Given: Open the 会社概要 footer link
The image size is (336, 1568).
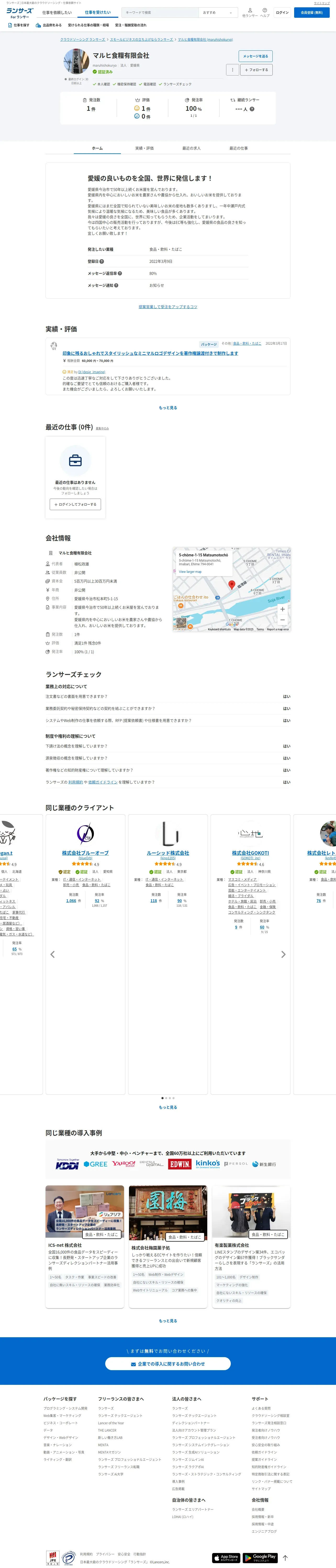Looking at the screenshot, I should 258,1509.
